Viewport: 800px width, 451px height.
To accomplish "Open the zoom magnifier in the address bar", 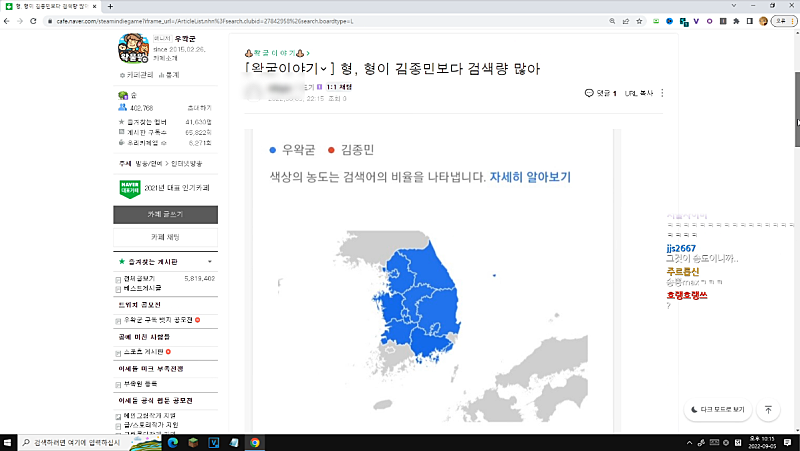I will click(612, 21).
